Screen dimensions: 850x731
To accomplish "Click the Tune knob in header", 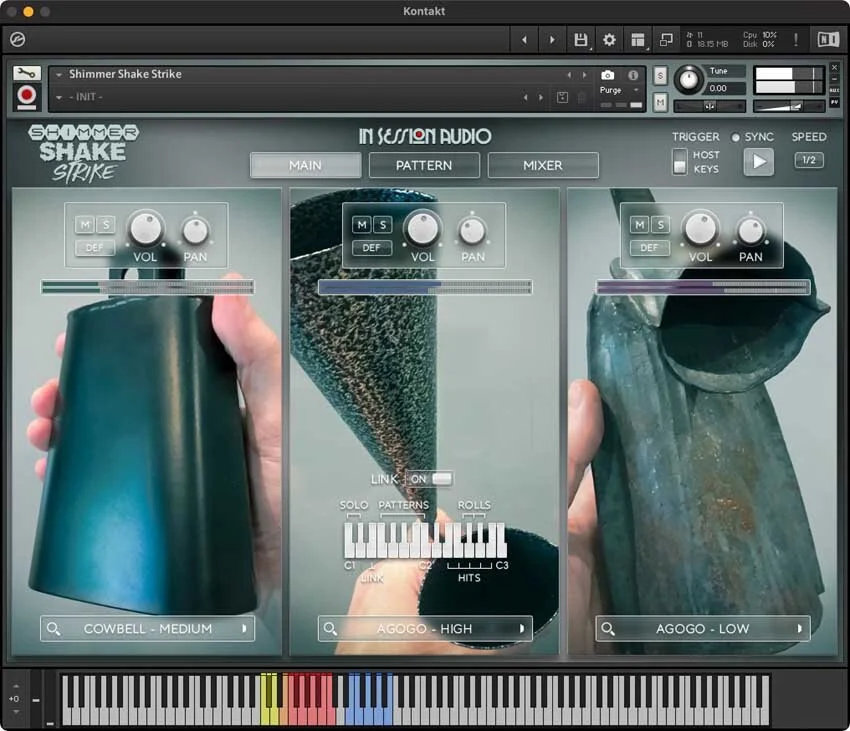I will tap(688, 79).
